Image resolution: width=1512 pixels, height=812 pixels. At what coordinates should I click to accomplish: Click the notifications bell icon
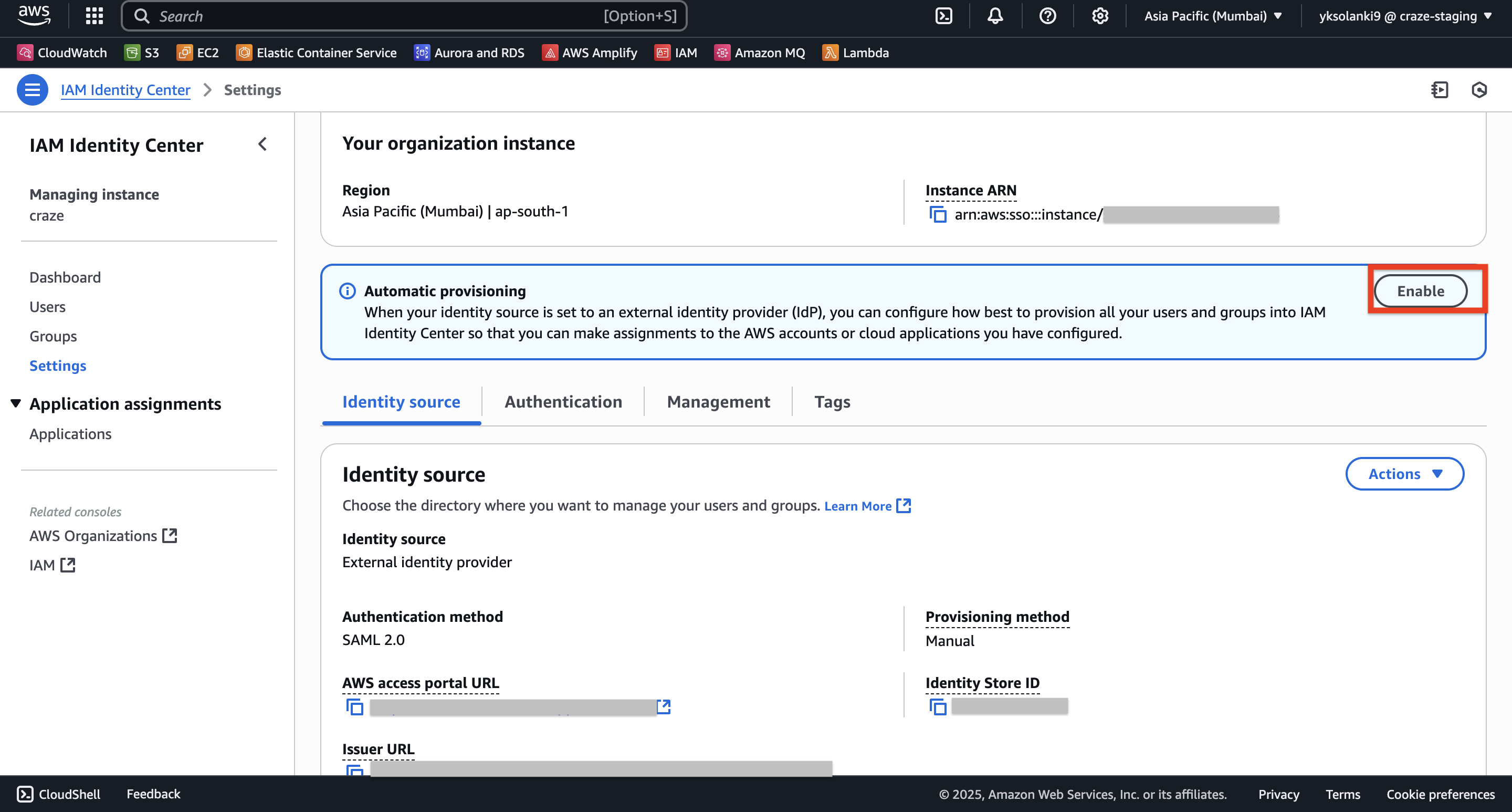click(x=995, y=16)
